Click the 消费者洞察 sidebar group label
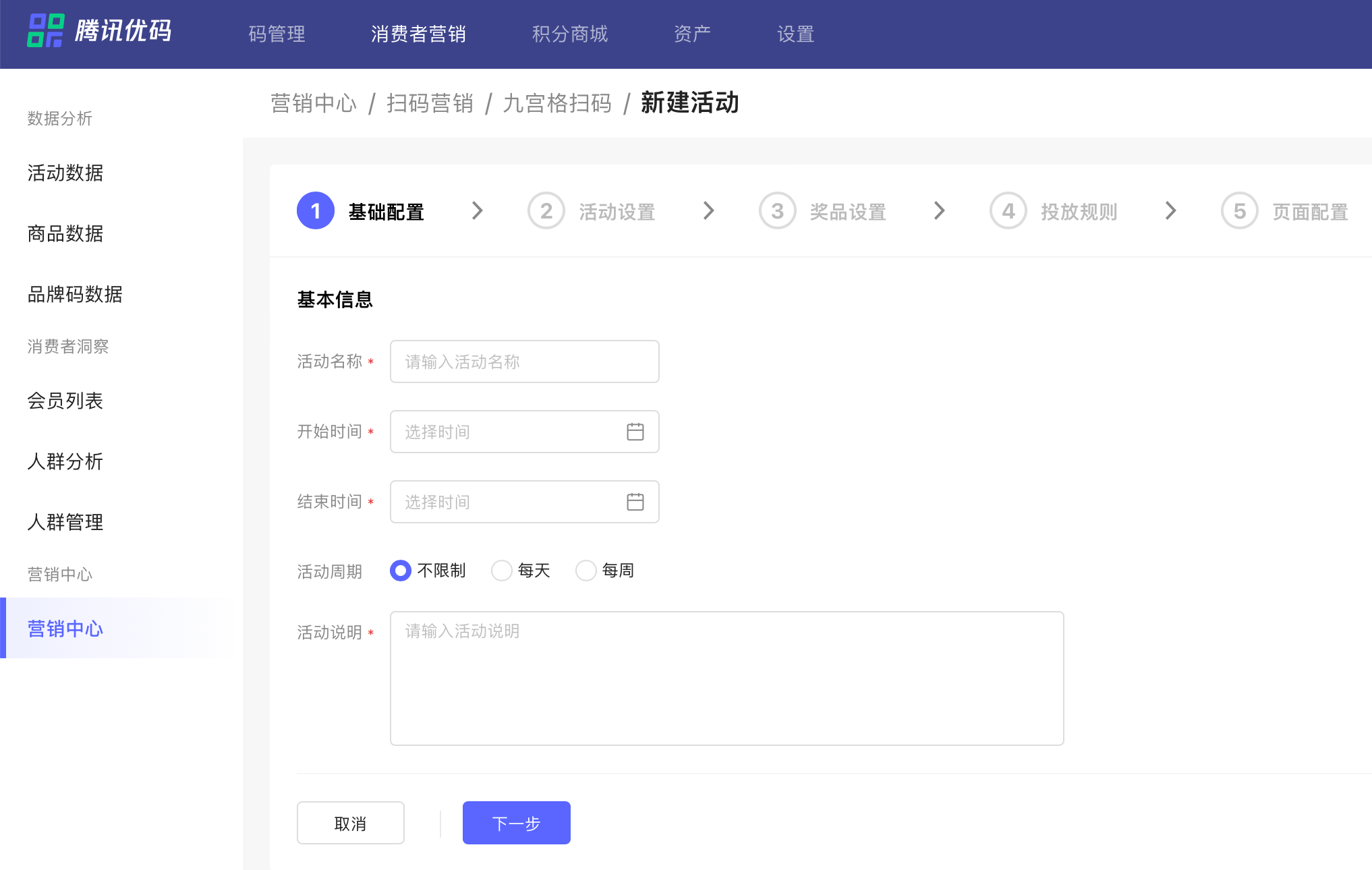The image size is (1372, 870). click(68, 347)
